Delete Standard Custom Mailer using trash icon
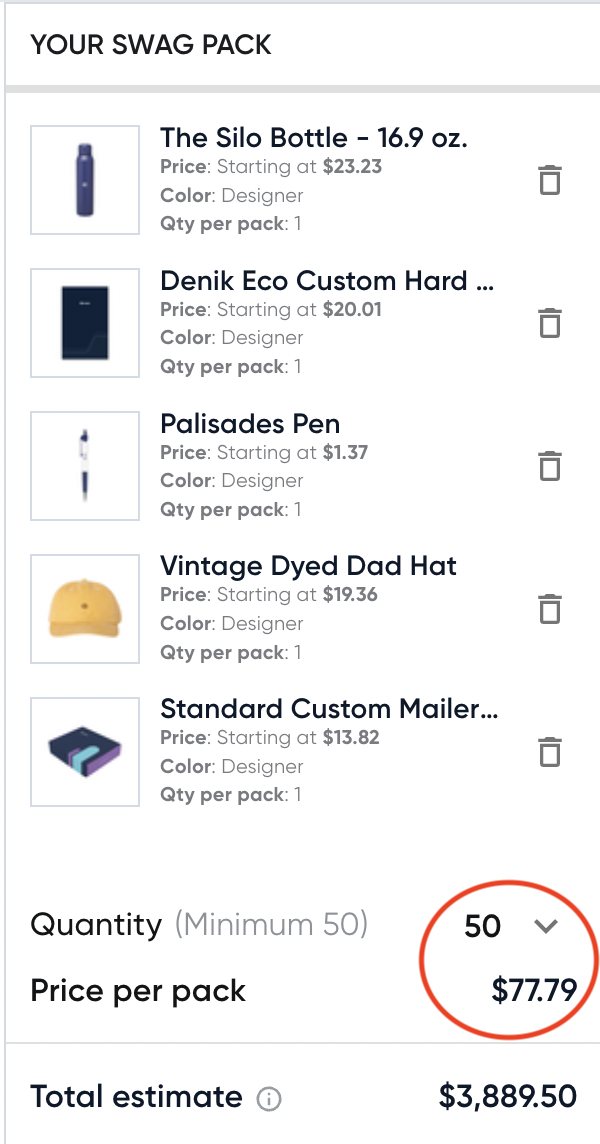This screenshot has height=1144, width=600. point(549,752)
